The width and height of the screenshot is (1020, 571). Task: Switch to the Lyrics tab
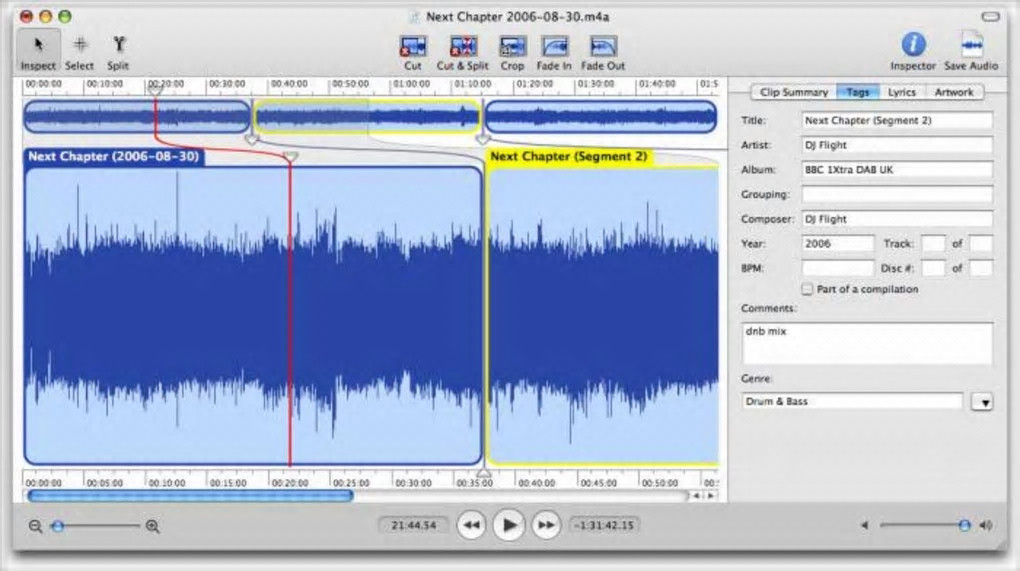click(901, 92)
